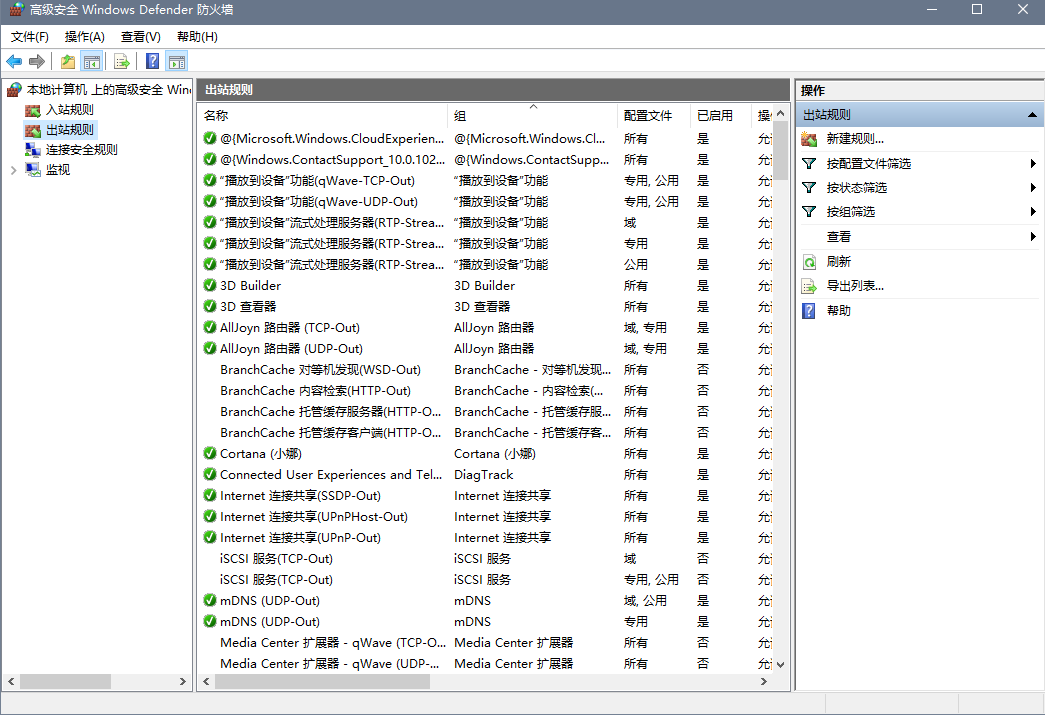Click the 按组筛选 funnel icon
This screenshot has height=715, width=1045.
pos(809,211)
